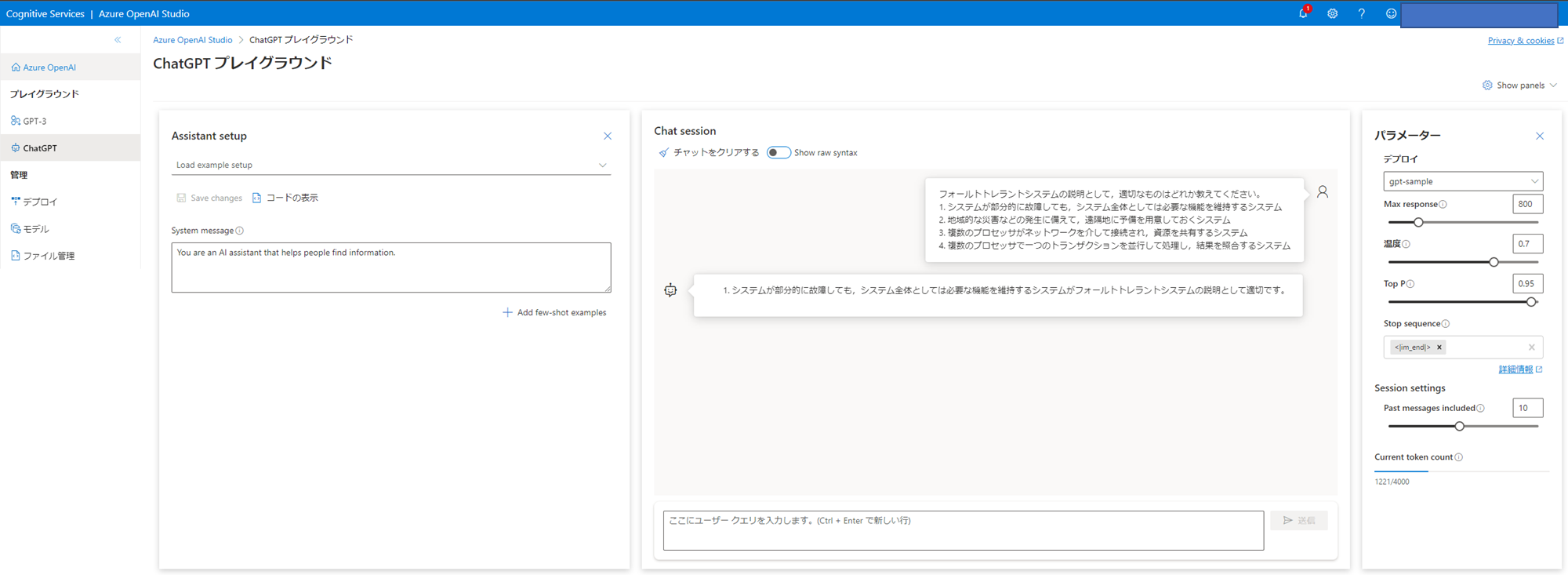This screenshot has width=1568, height=575.
Task: Click the Save changes button
Action: (209, 198)
